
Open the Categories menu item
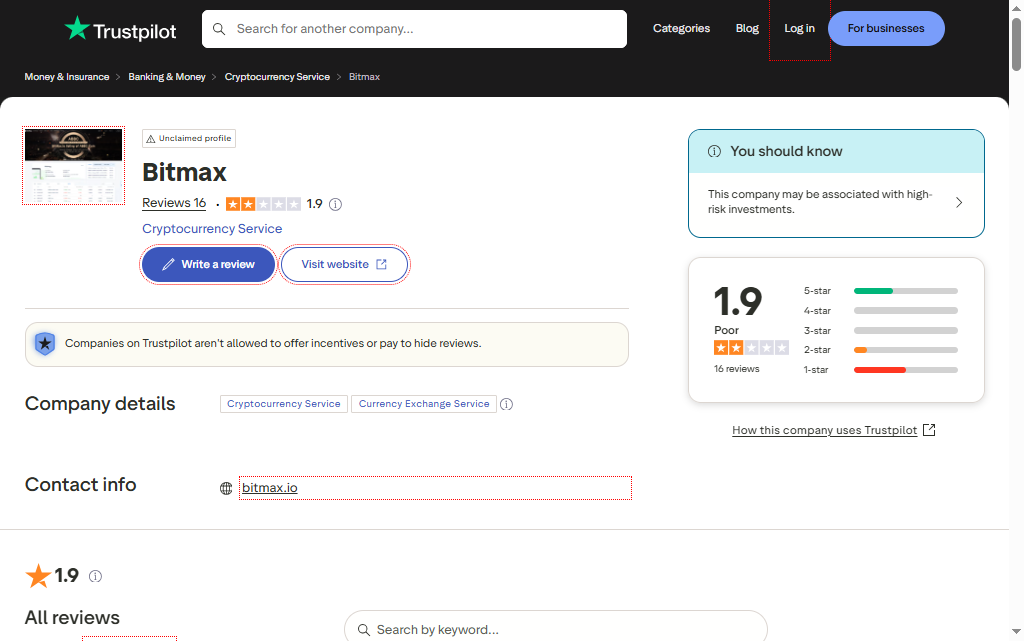point(681,28)
